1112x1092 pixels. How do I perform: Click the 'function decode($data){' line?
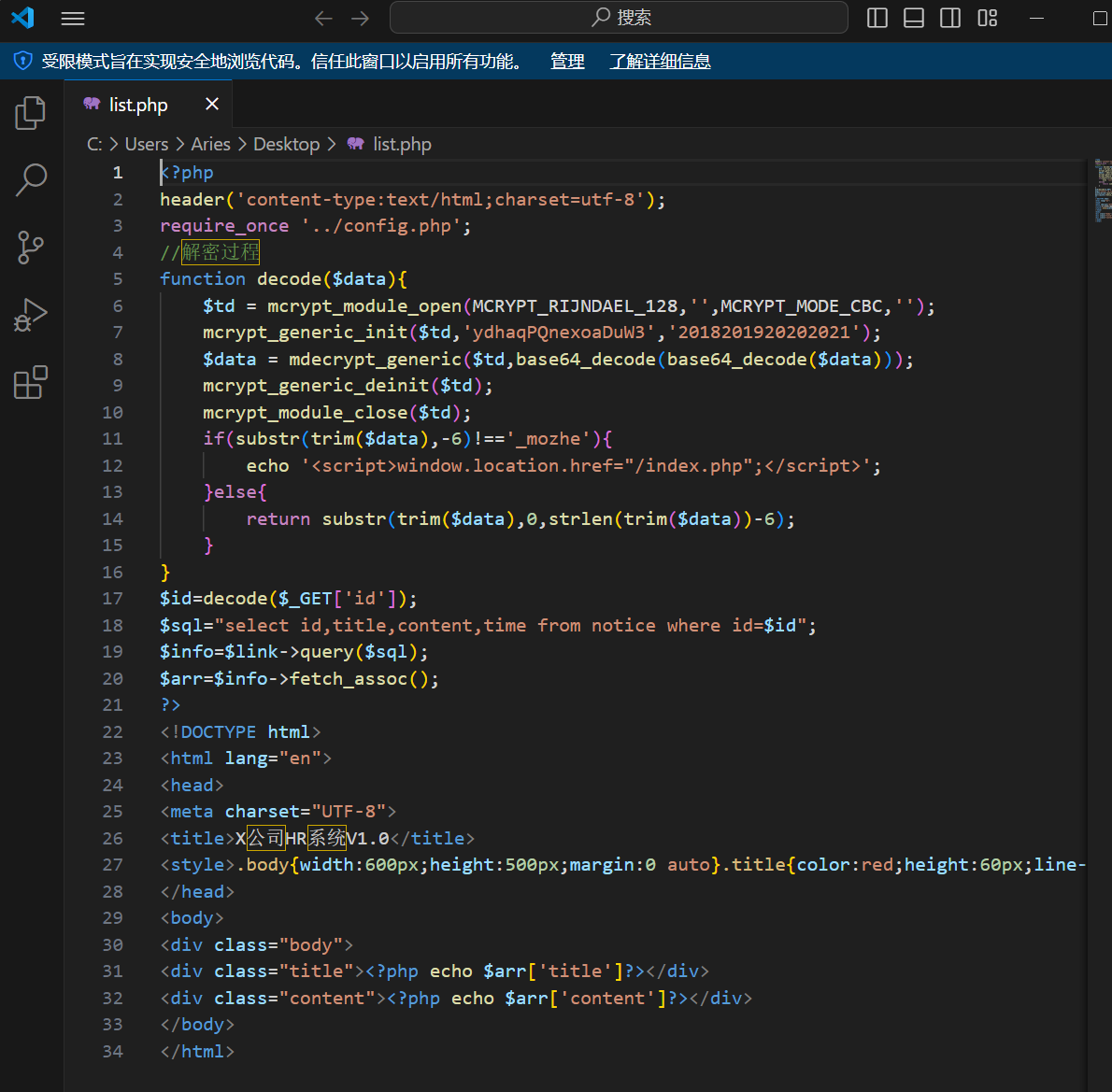(284, 279)
